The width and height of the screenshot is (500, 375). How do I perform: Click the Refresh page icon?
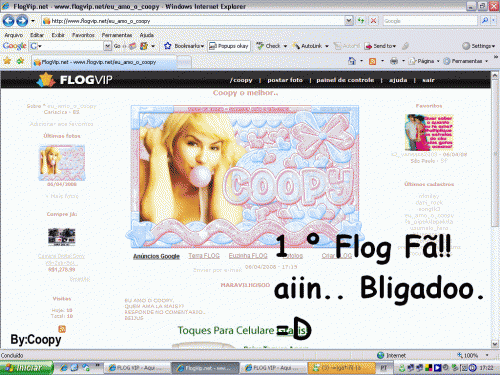pyautogui.click(x=361, y=21)
